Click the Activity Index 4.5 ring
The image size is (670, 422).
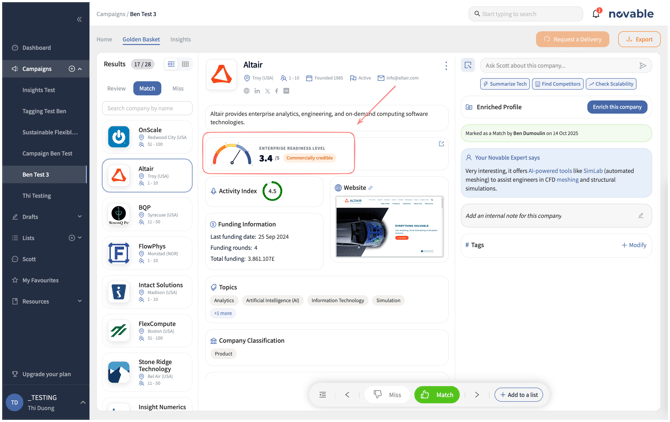click(272, 191)
